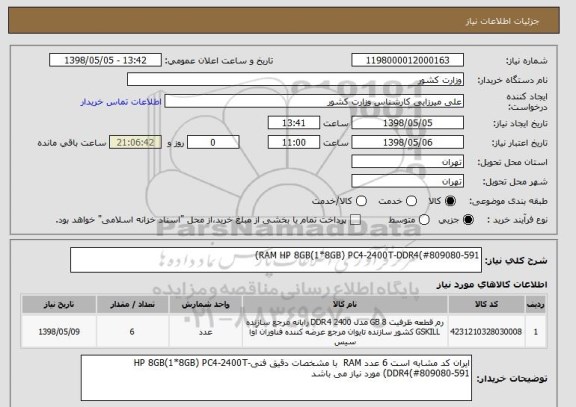This screenshot has height=407, width=576.
Task: Click the 11:00 validity time field
Action: coord(294,142)
